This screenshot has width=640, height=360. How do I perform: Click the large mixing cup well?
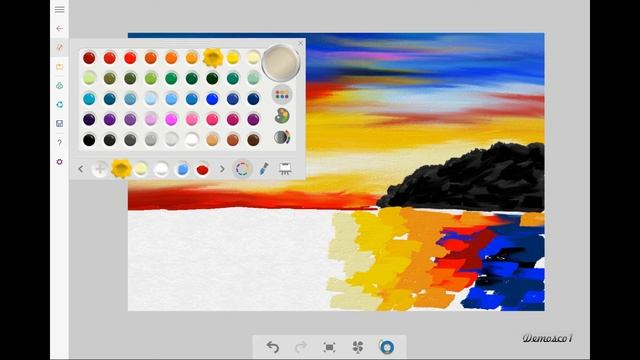281,63
